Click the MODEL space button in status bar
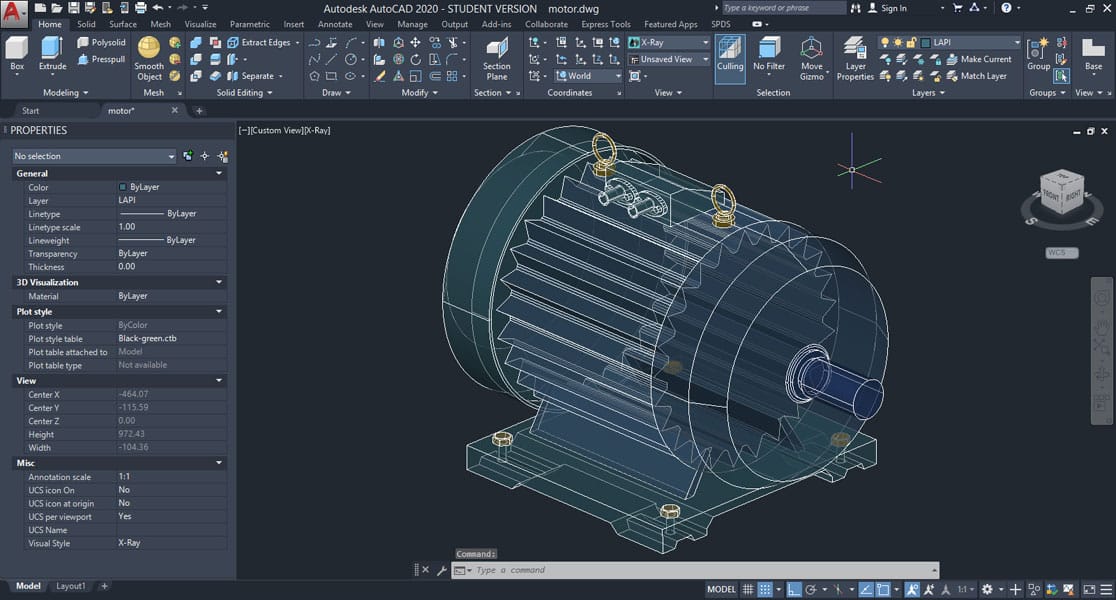This screenshot has height=600, width=1116. pos(721,589)
